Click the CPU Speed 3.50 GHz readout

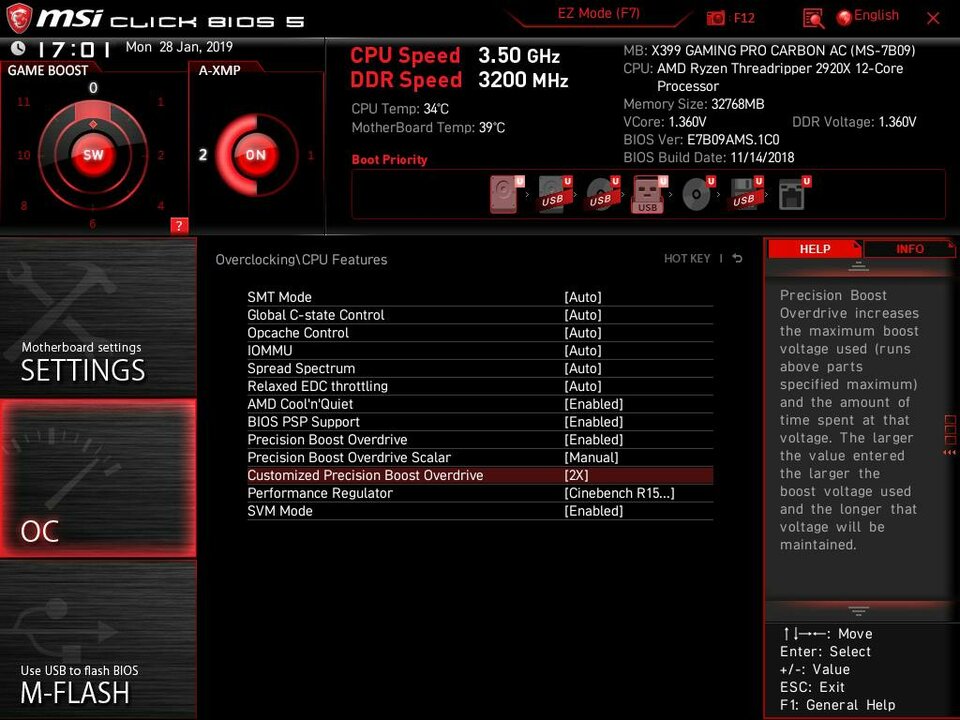click(x=455, y=56)
